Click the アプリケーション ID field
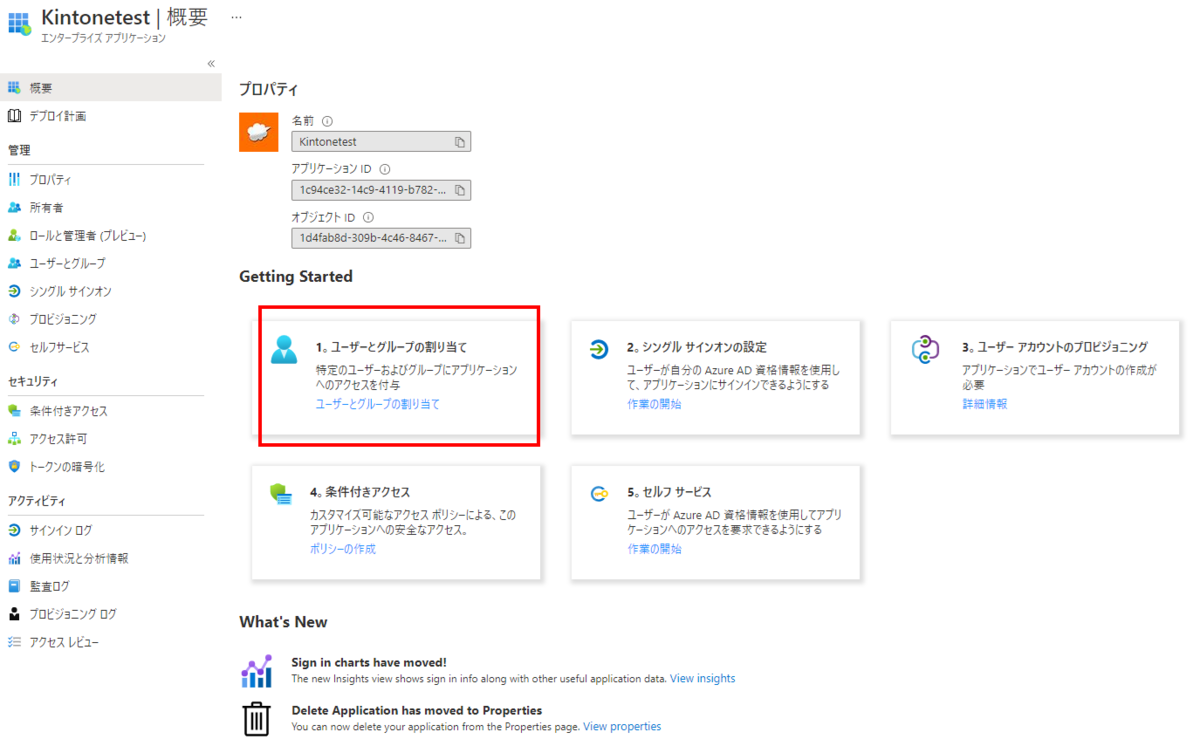The height and width of the screenshot is (739, 1200). point(381,190)
